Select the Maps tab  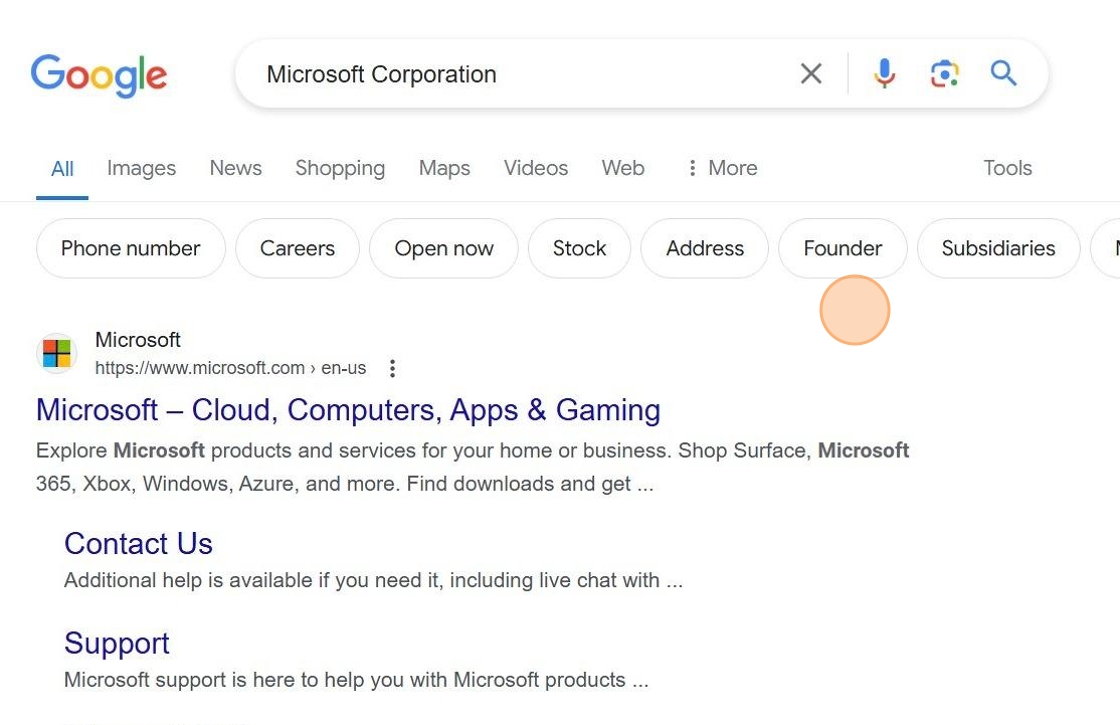pos(444,168)
